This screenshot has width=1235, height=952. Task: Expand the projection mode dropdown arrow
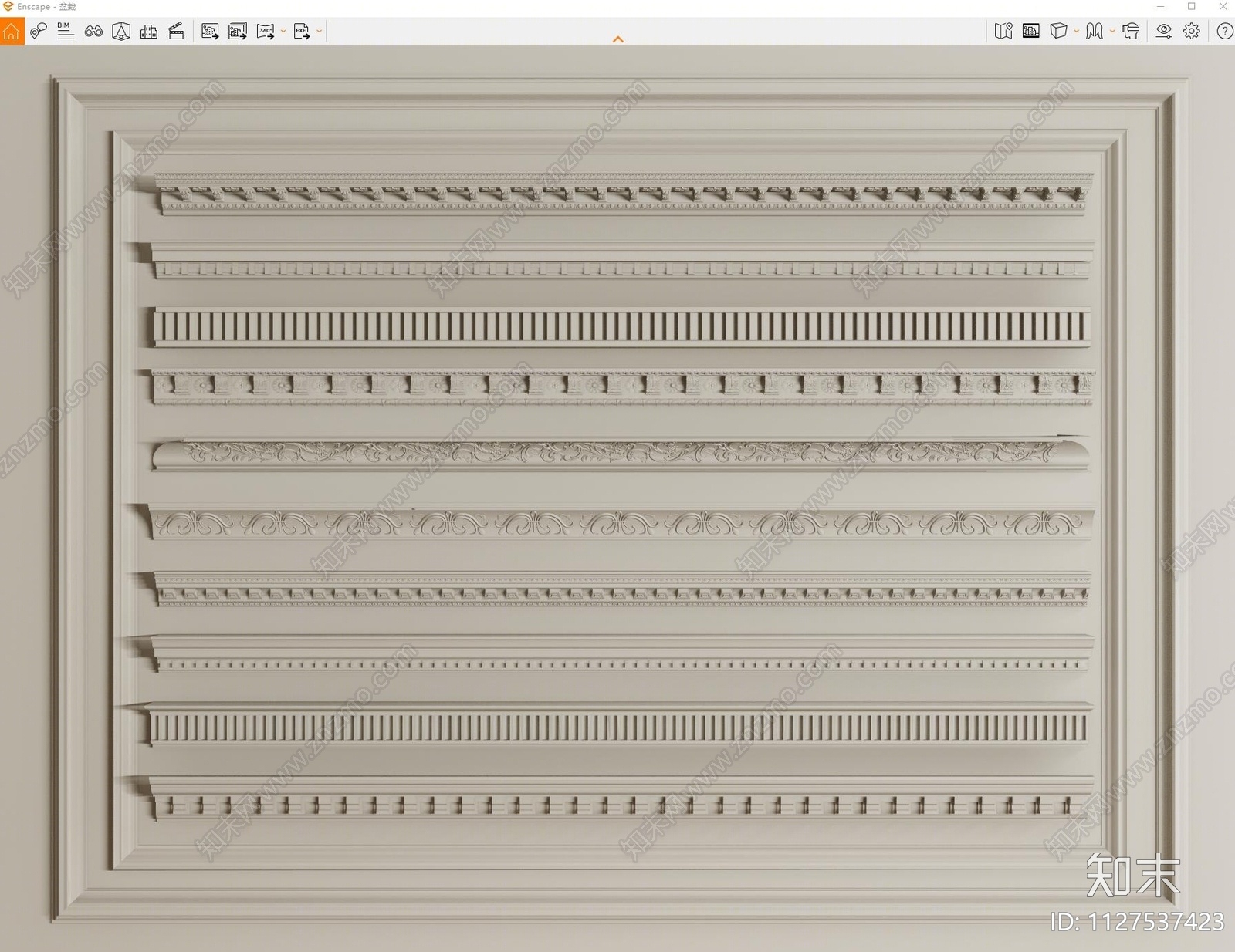[1077, 32]
